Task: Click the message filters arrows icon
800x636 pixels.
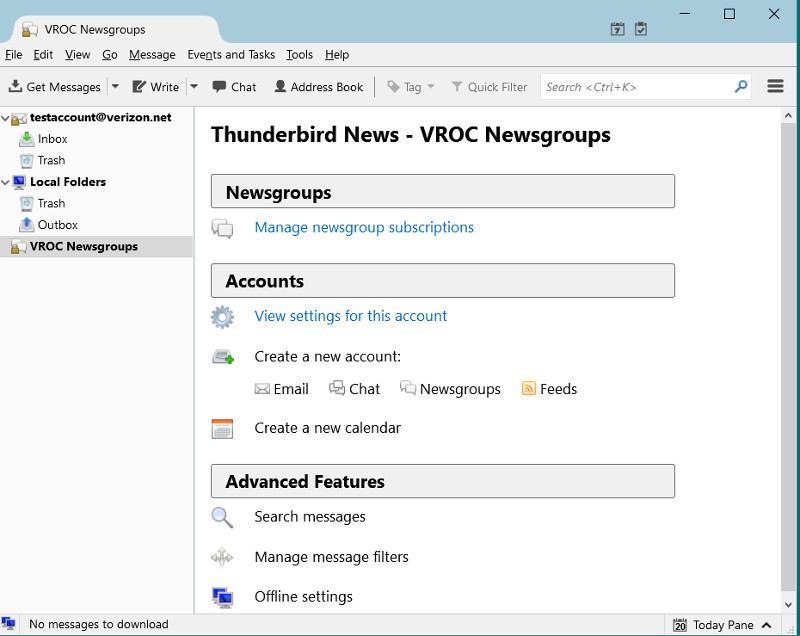Action: [x=222, y=557]
